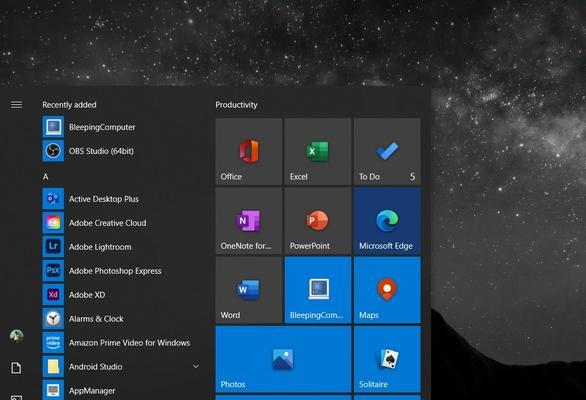Open the Photos tile
586x400 pixels.
point(283,359)
